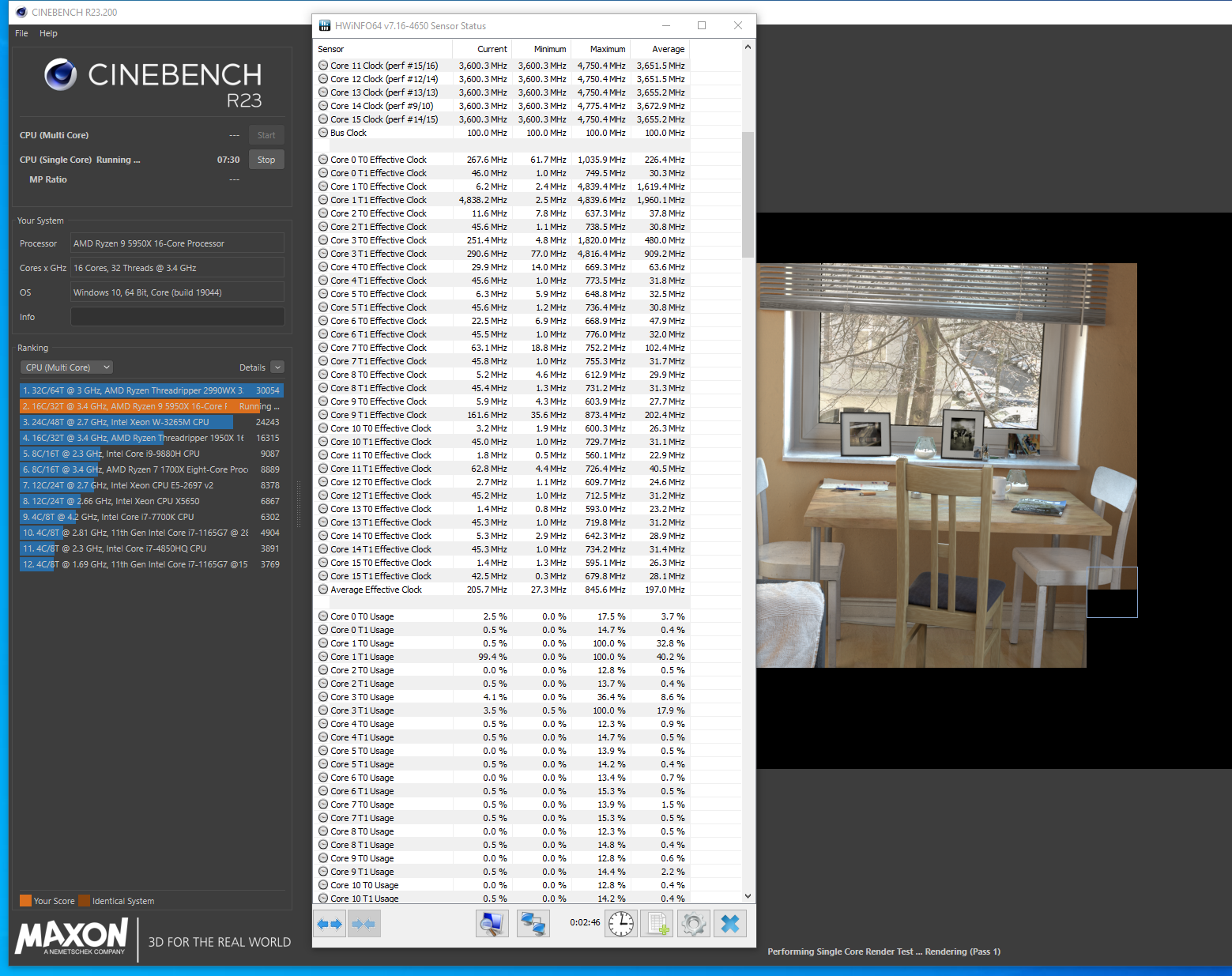This screenshot has width=1232, height=976.
Task: Click the scrollbar down arrow in HWiNFO
Action: click(748, 896)
